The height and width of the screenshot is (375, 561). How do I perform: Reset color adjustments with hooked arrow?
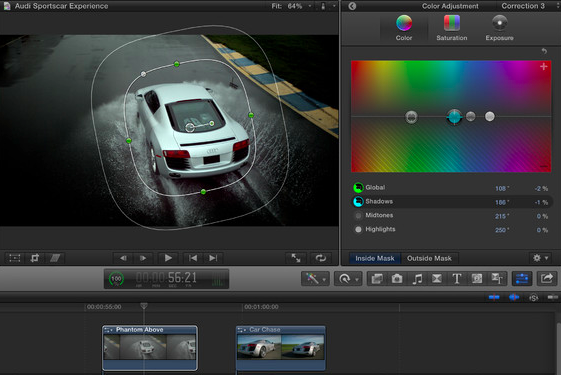[544, 51]
